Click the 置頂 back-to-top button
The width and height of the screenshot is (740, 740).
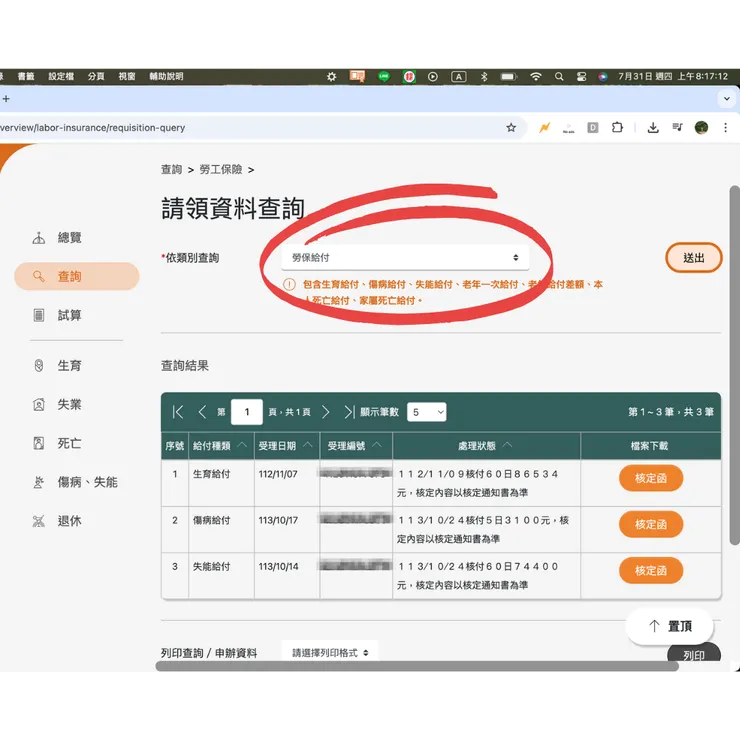[670, 626]
